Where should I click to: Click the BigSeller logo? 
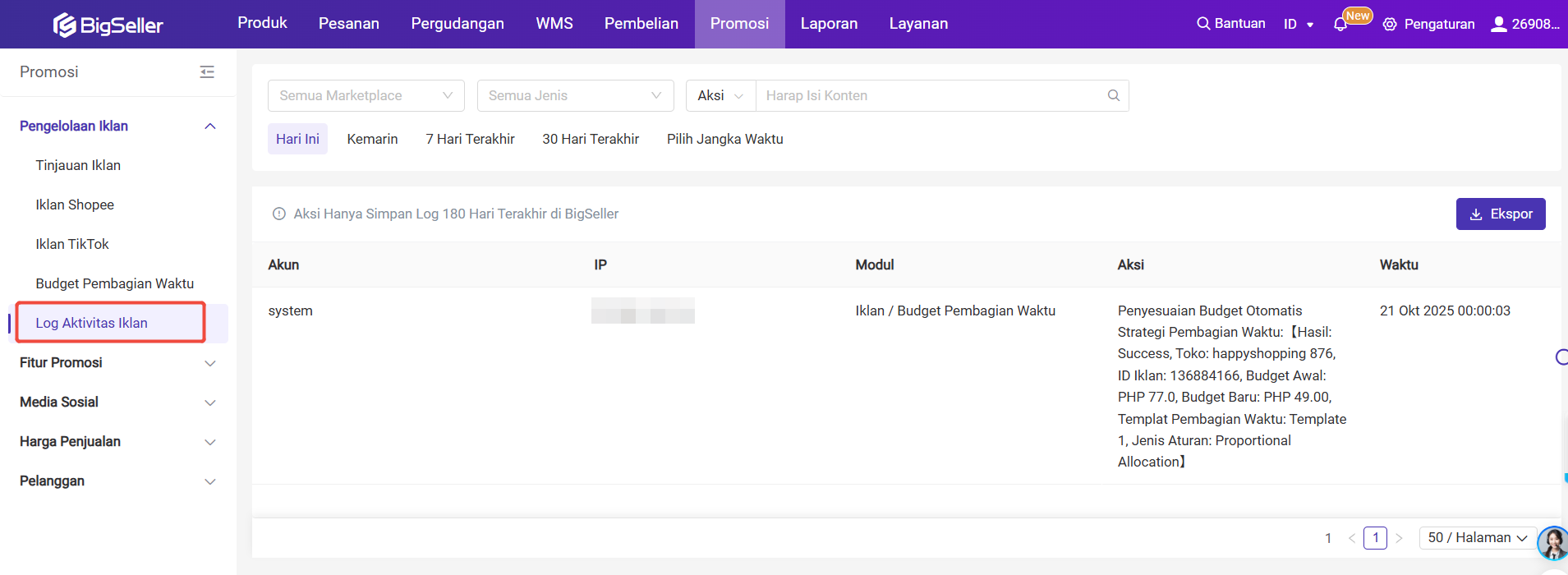coord(108,25)
